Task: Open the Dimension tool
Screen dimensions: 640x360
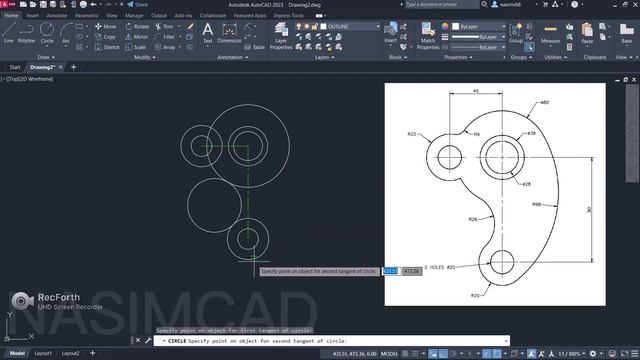Action: (x=229, y=32)
